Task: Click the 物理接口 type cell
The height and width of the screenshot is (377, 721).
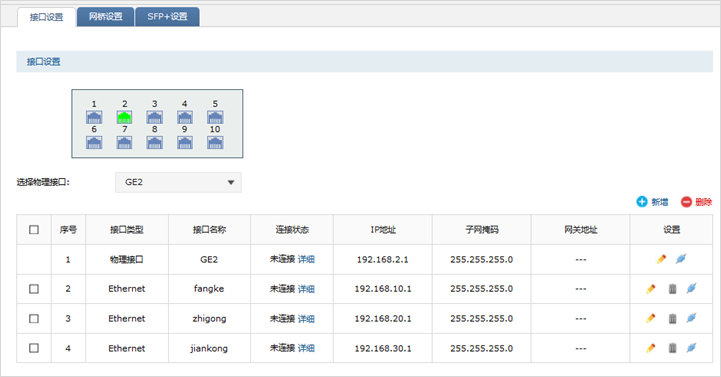Action: click(x=127, y=259)
